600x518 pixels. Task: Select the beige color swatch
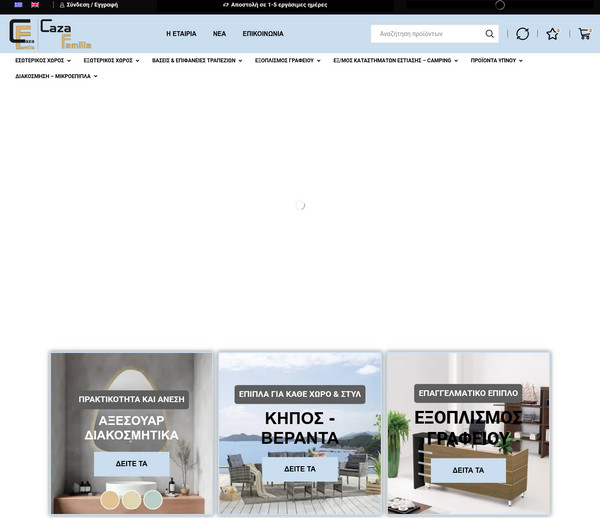(x=132, y=500)
